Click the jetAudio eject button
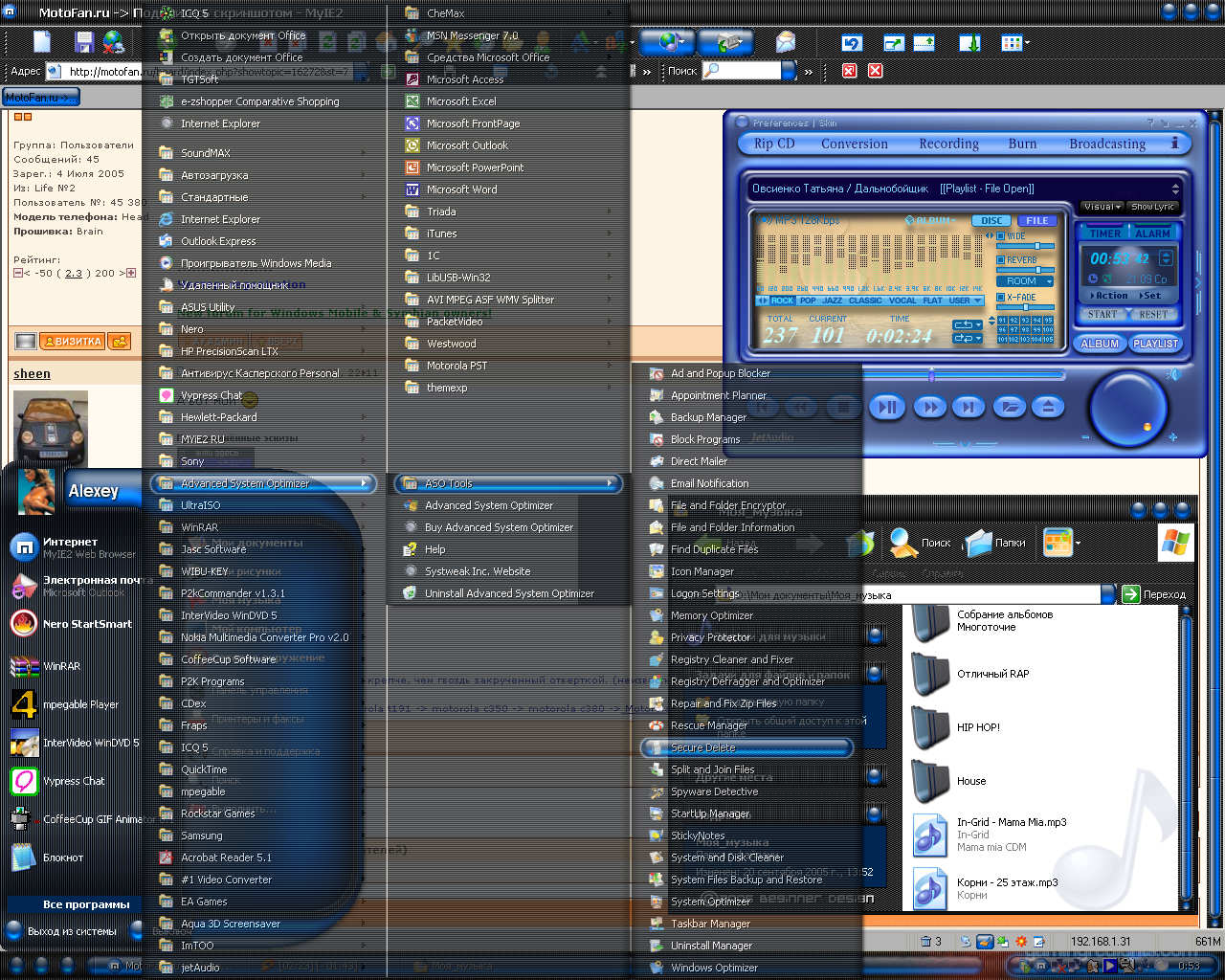The width and height of the screenshot is (1225, 980). click(1048, 408)
